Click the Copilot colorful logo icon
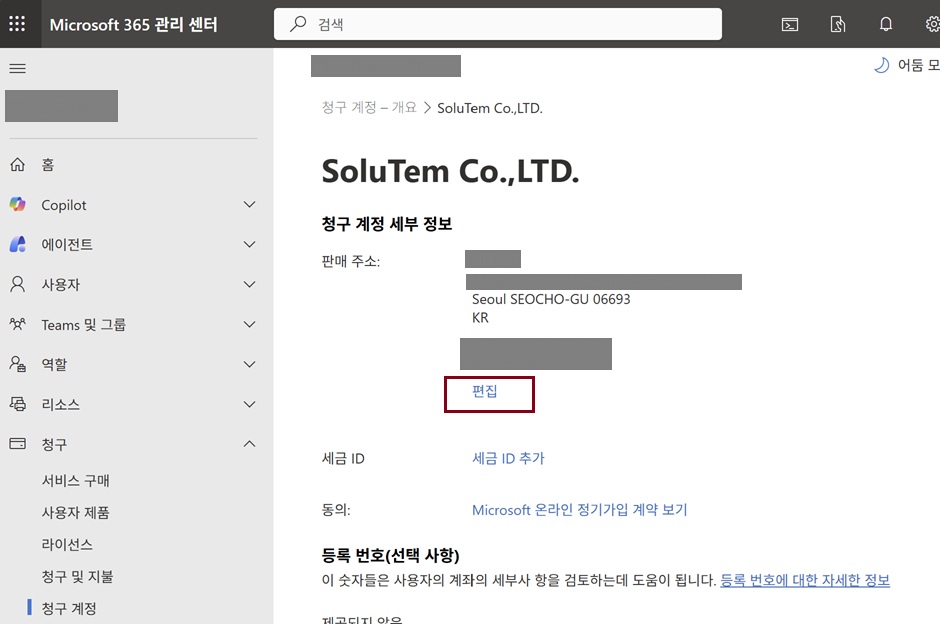The width and height of the screenshot is (940, 624). pos(17,204)
